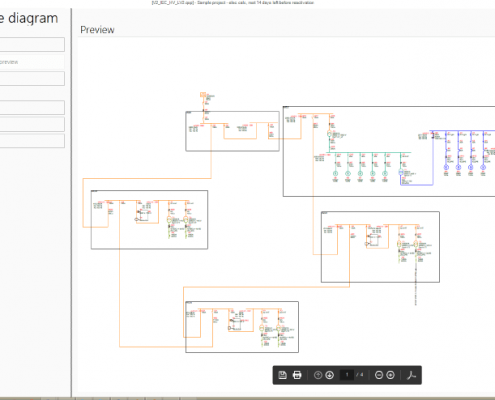Print the diagram using the printer icon

click(x=297, y=375)
